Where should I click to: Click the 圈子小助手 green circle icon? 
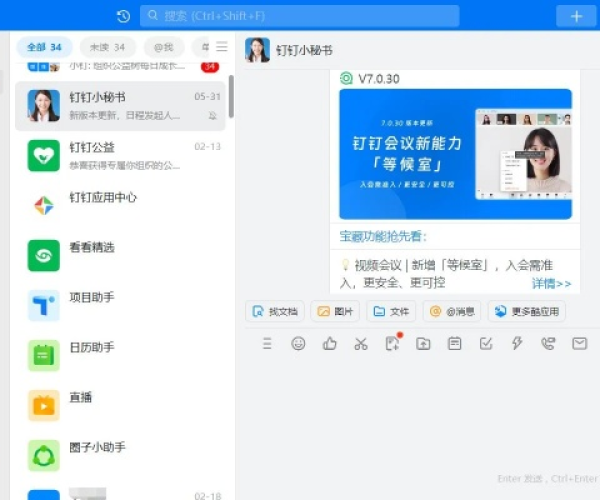[x=44, y=456]
